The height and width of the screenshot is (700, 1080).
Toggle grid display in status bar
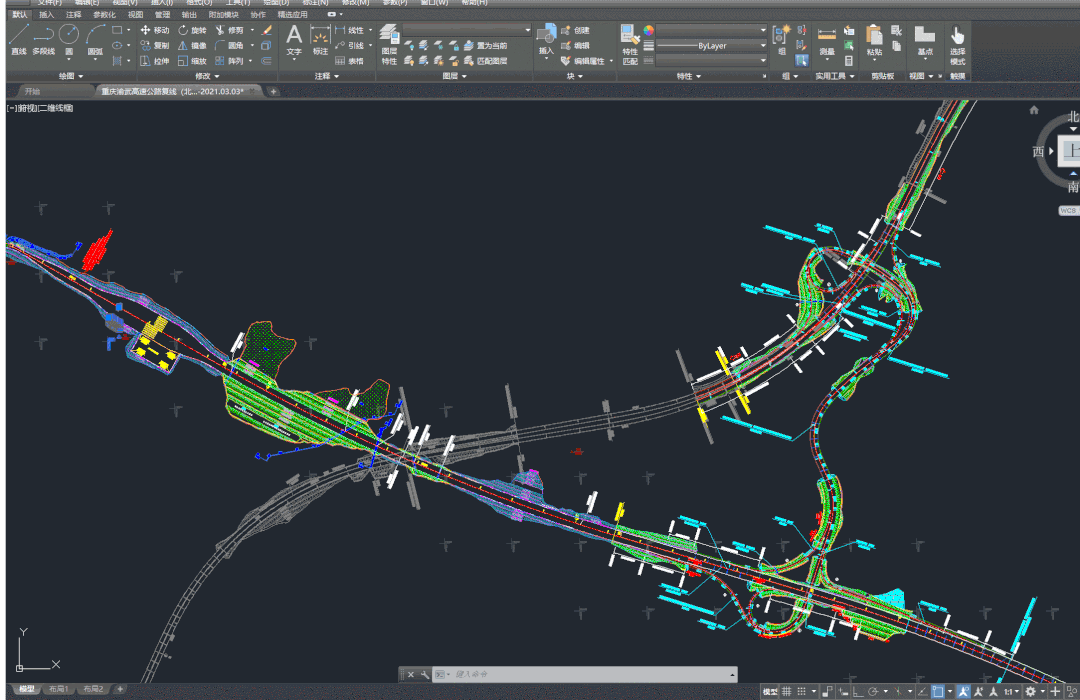tap(787, 691)
